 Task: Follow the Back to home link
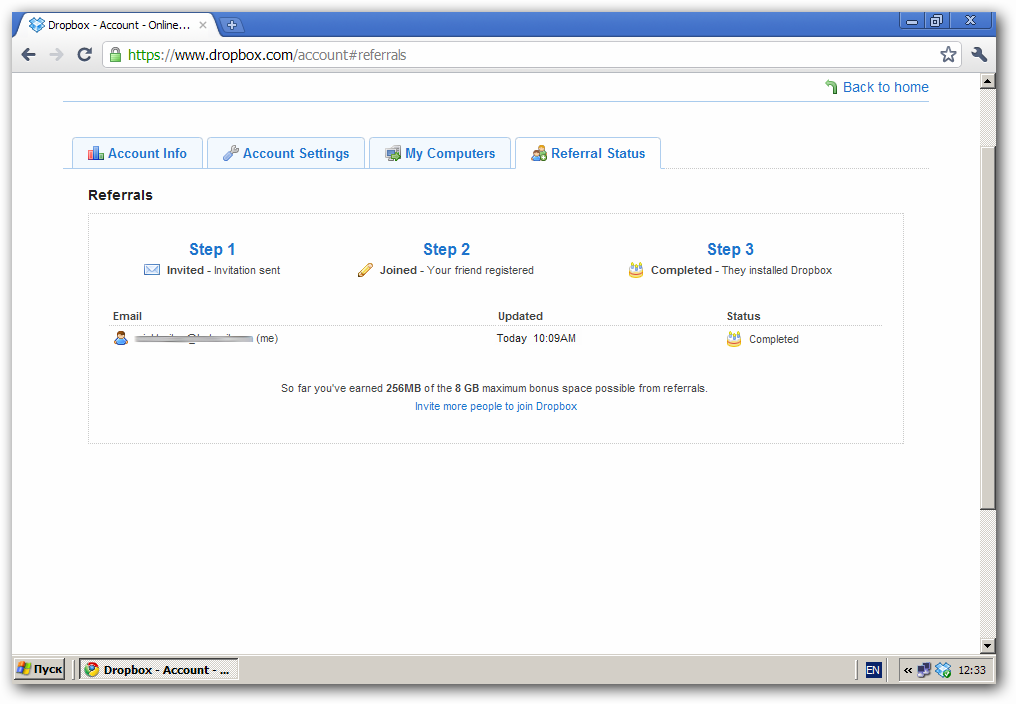coord(885,87)
